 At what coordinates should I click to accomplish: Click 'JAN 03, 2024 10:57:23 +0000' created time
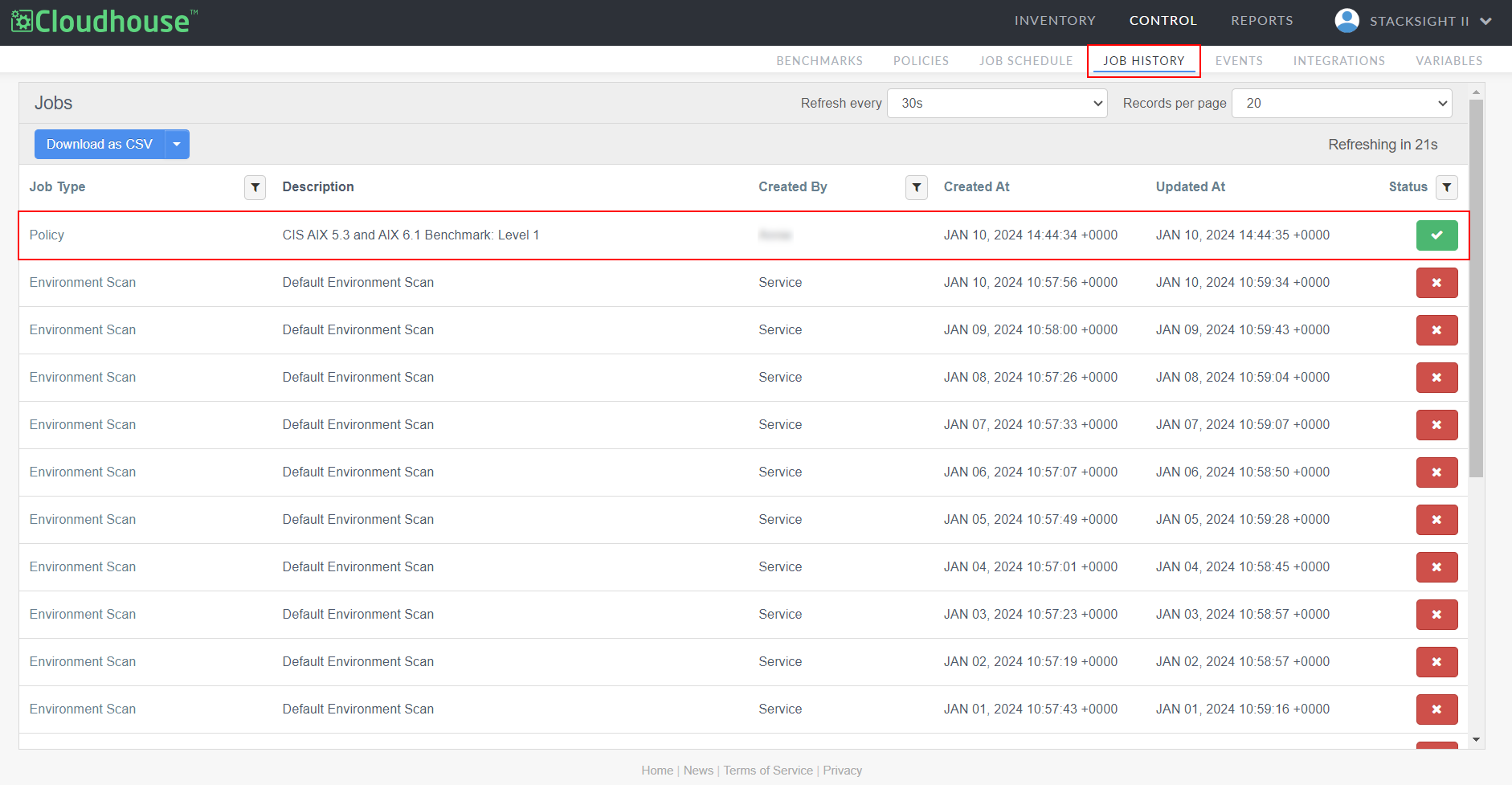[x=1031, y=615]
